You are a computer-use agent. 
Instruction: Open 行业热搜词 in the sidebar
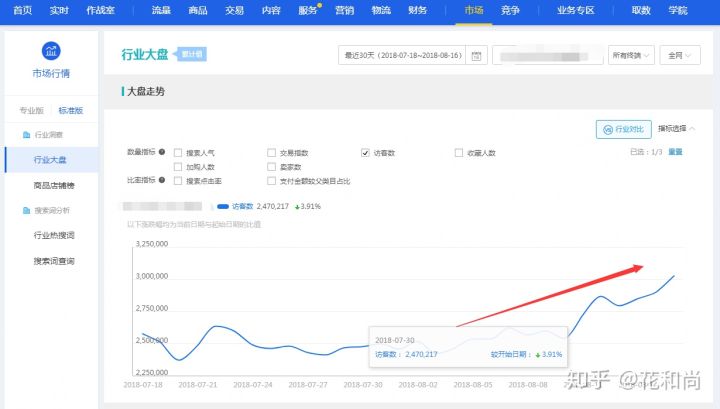click(x=54, y=236)
